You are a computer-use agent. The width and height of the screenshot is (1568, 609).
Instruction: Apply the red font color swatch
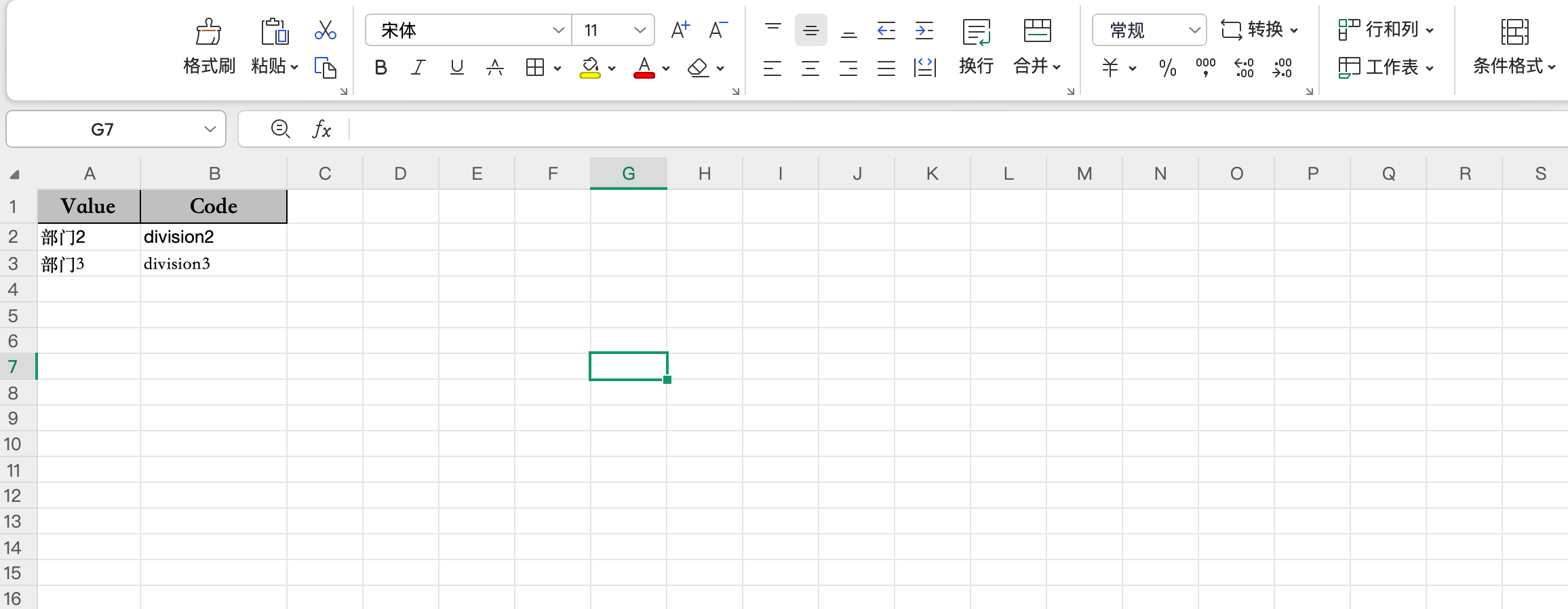coord(644,67)
